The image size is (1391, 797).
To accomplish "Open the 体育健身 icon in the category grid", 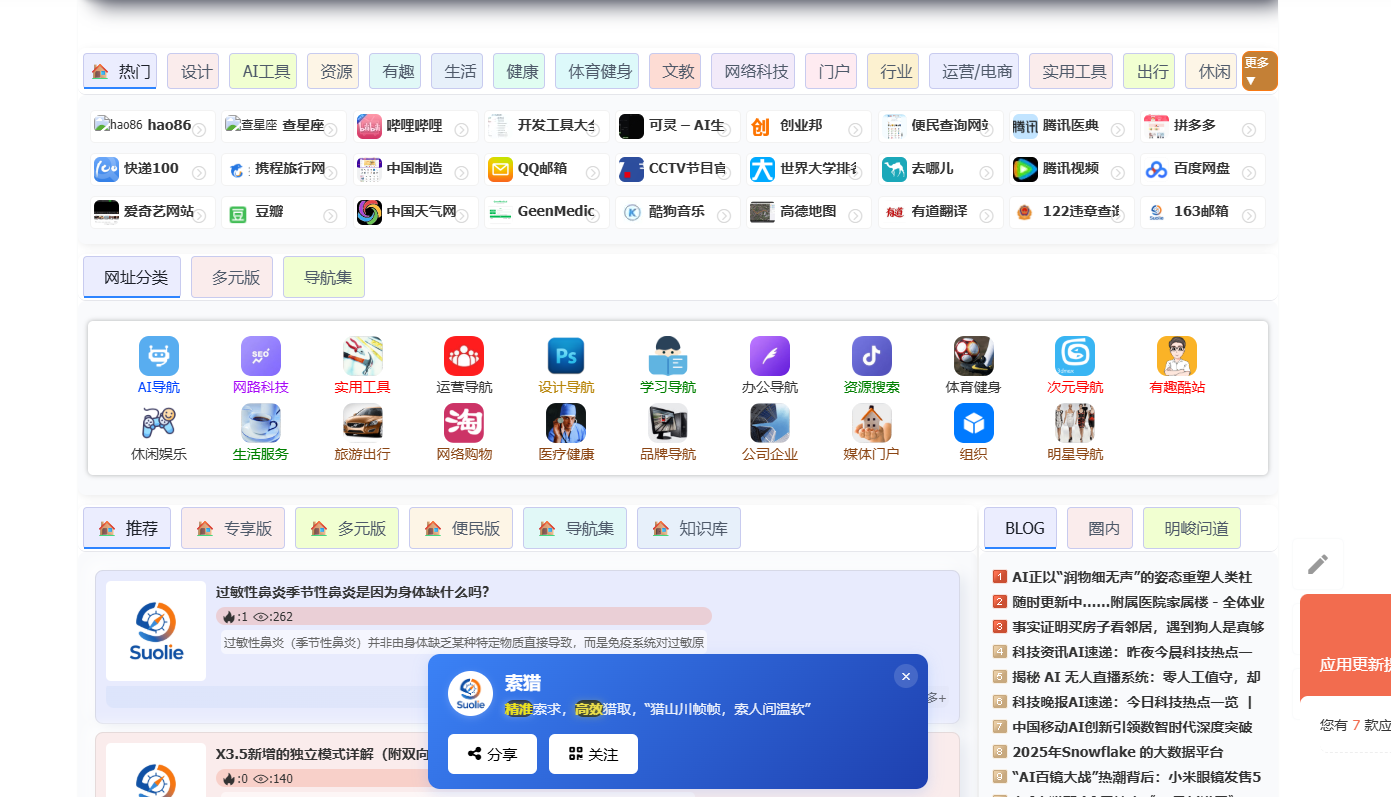I will click(974, 356).
